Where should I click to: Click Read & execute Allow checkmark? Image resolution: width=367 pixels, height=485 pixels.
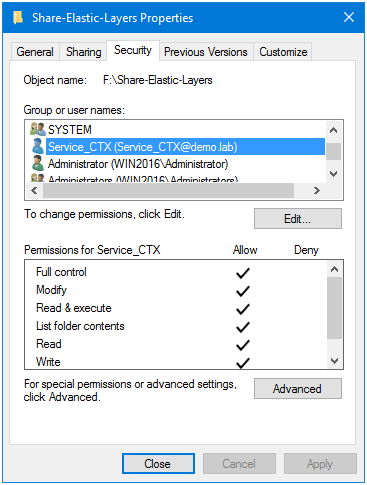tap(243, 309)
